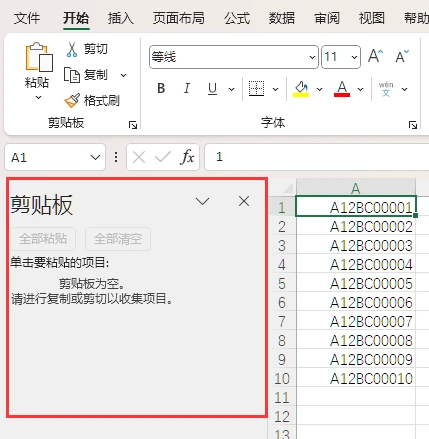Apply the yellow fill color
The width and height of the screenshot is (429, 439).
coord(301,89)
